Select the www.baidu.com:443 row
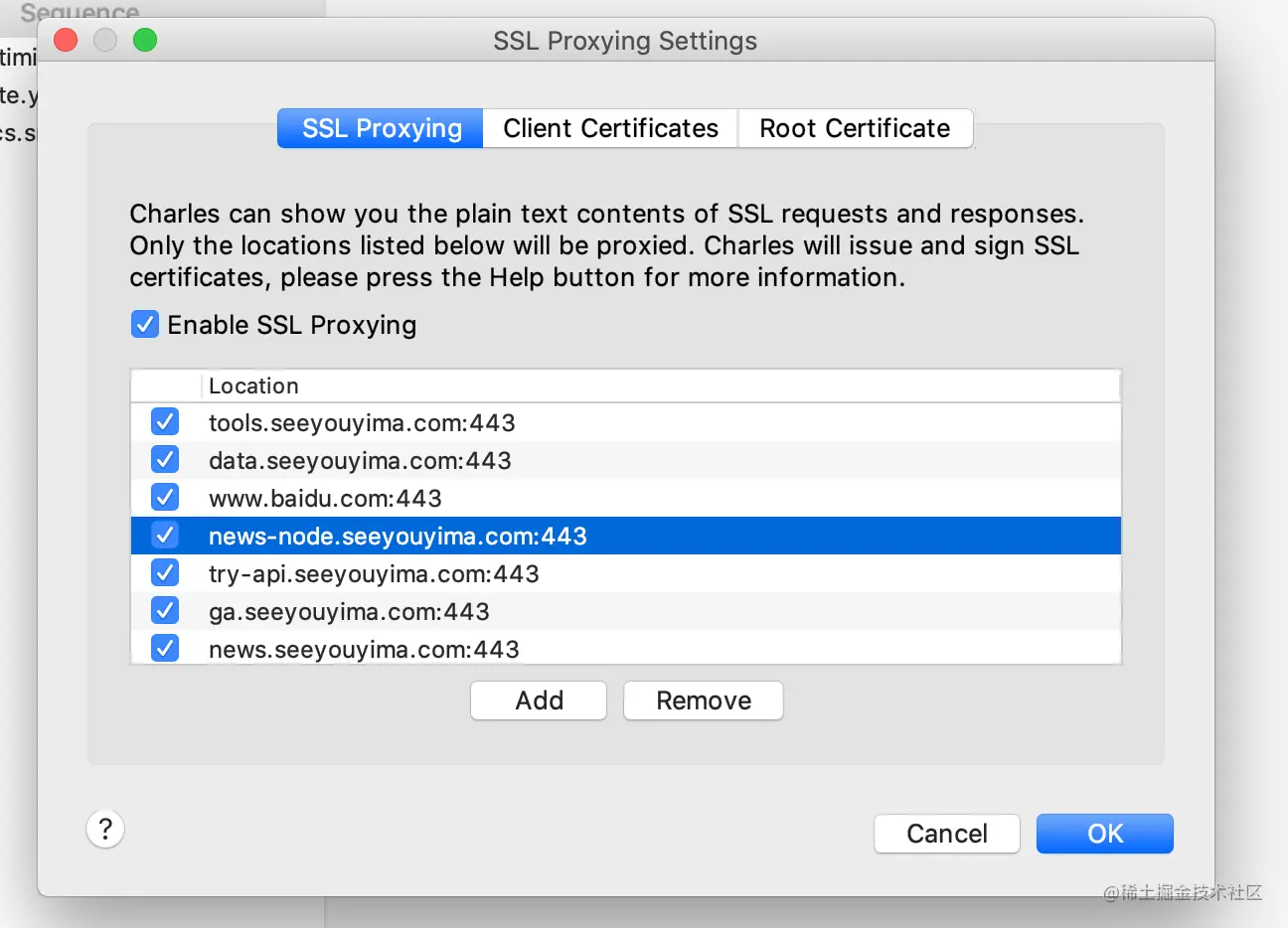 (626, 498)
